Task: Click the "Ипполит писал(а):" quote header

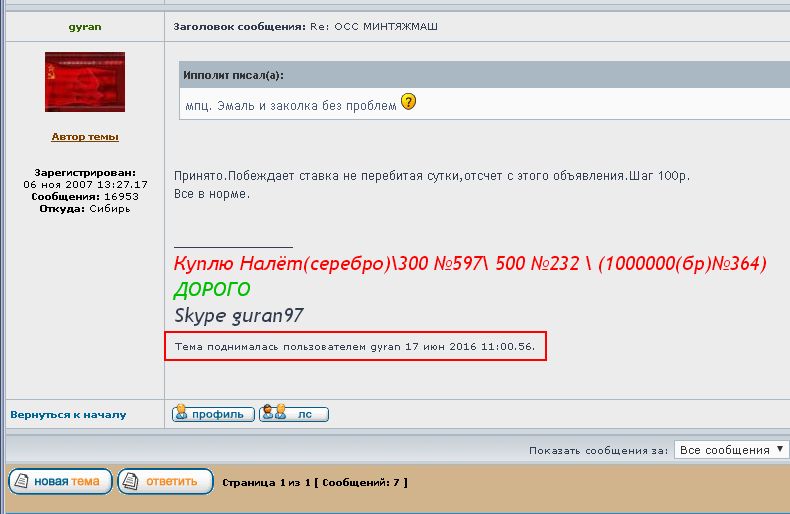Action: coord(234,75)
